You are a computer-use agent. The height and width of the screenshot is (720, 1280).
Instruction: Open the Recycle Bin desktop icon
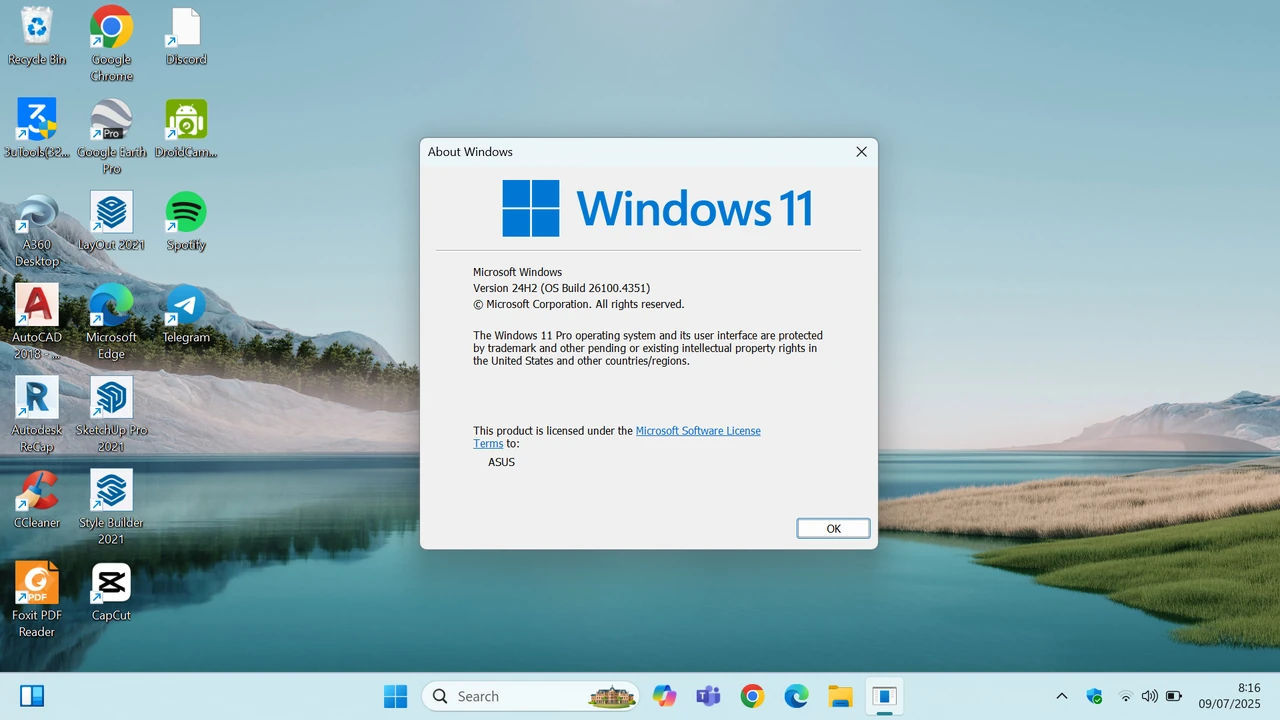tap(37, 36)
